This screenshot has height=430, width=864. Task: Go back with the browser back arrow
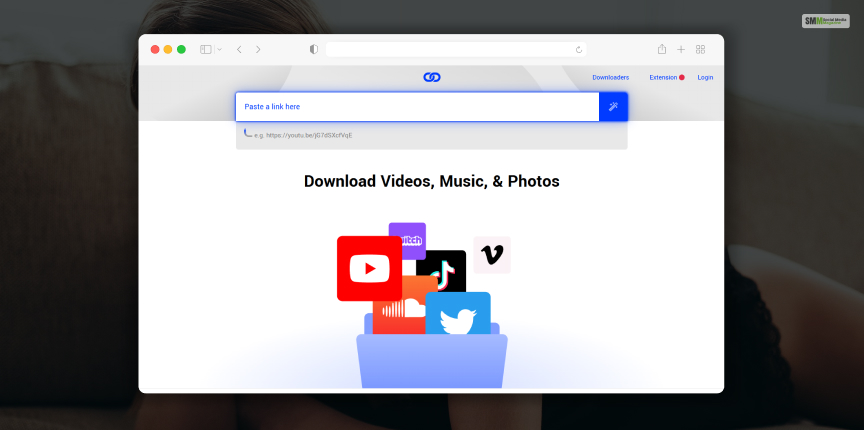[239, 50]
